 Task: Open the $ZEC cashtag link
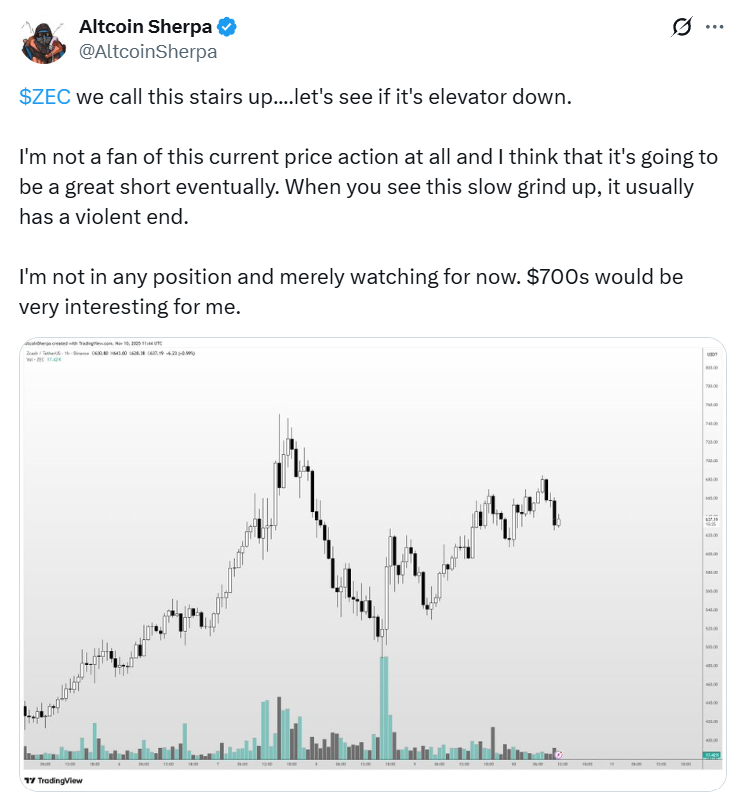click(44, 100)
